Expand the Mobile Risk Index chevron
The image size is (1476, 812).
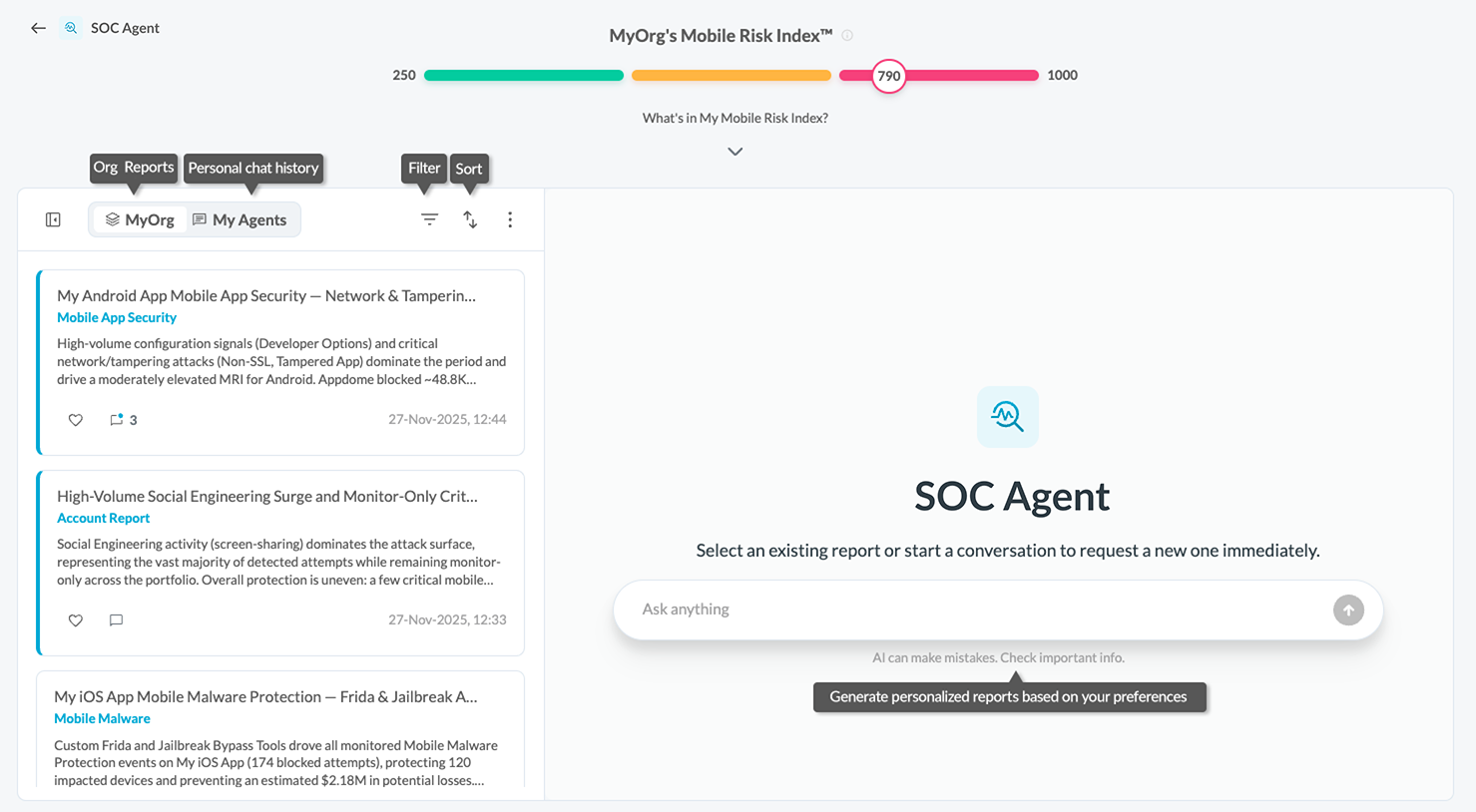coord(736,152)
